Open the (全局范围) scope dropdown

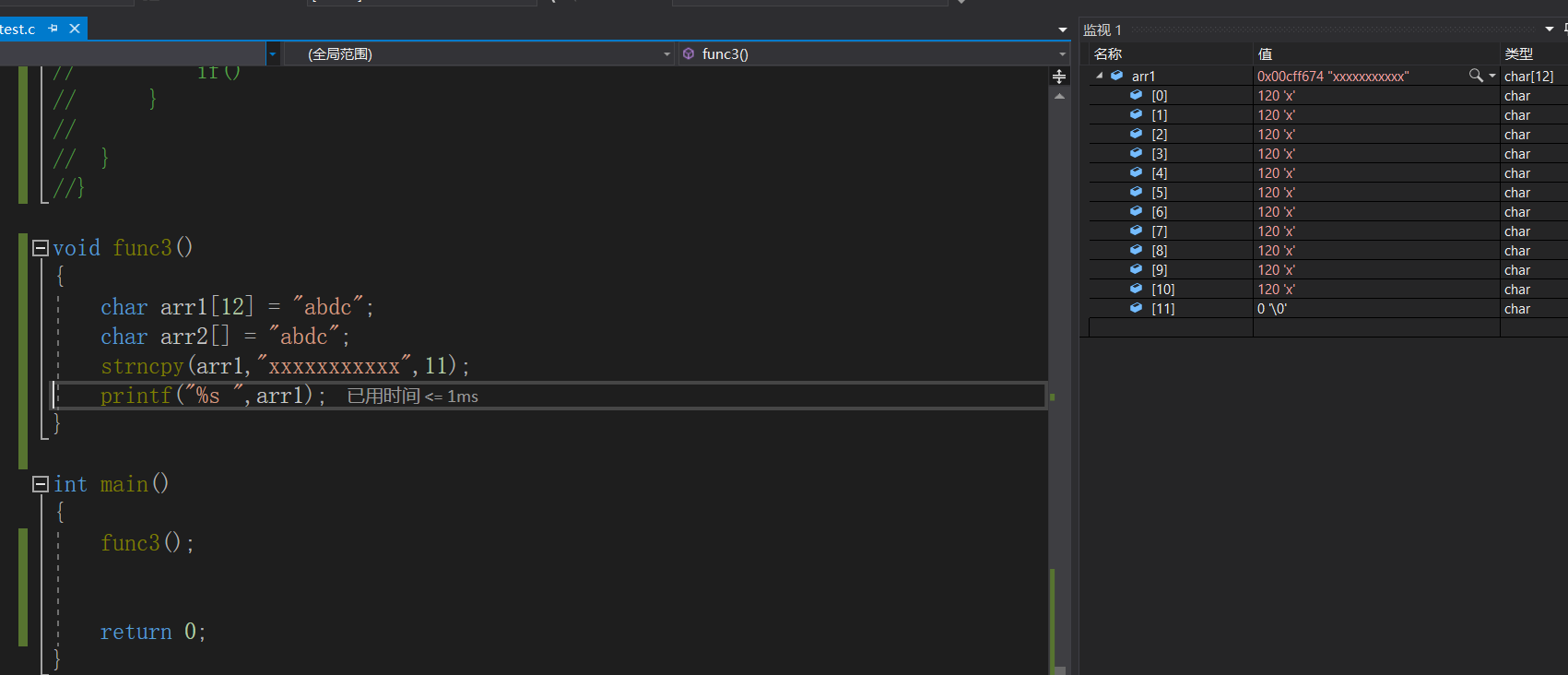point(478,53)
